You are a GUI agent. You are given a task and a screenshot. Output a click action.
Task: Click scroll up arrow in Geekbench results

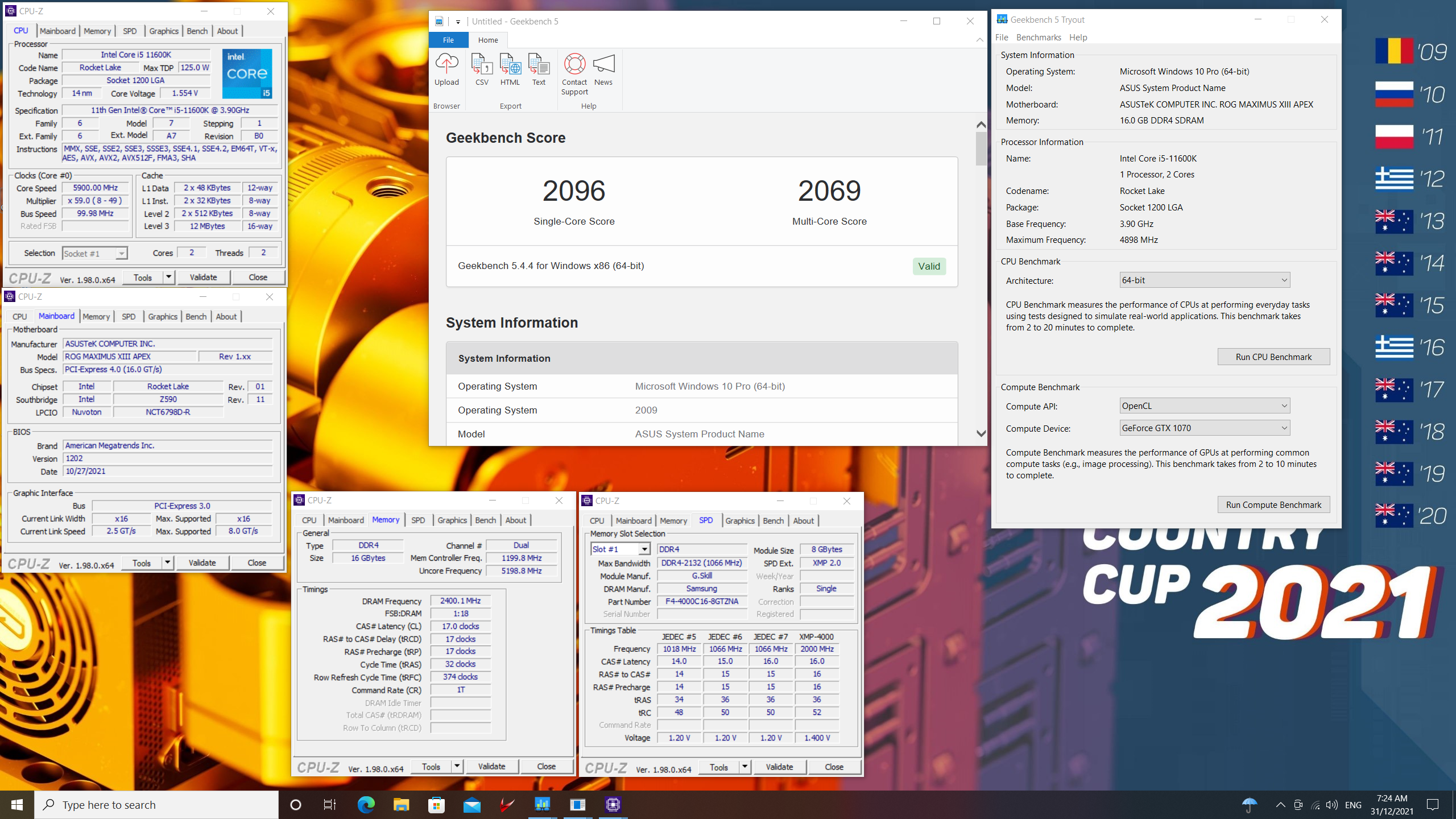pos(981,125)
